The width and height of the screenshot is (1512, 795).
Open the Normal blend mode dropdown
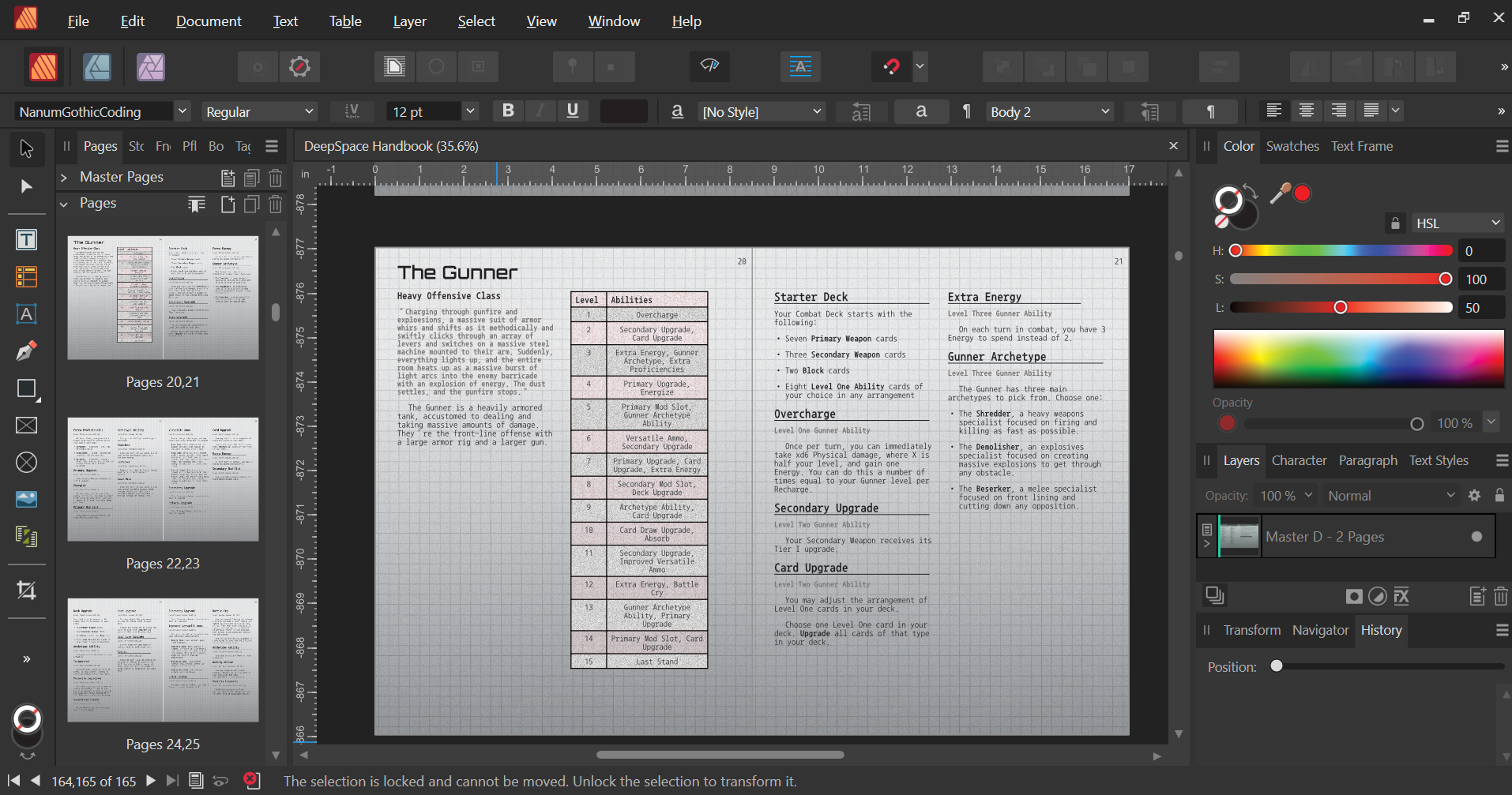(1390, 496)
